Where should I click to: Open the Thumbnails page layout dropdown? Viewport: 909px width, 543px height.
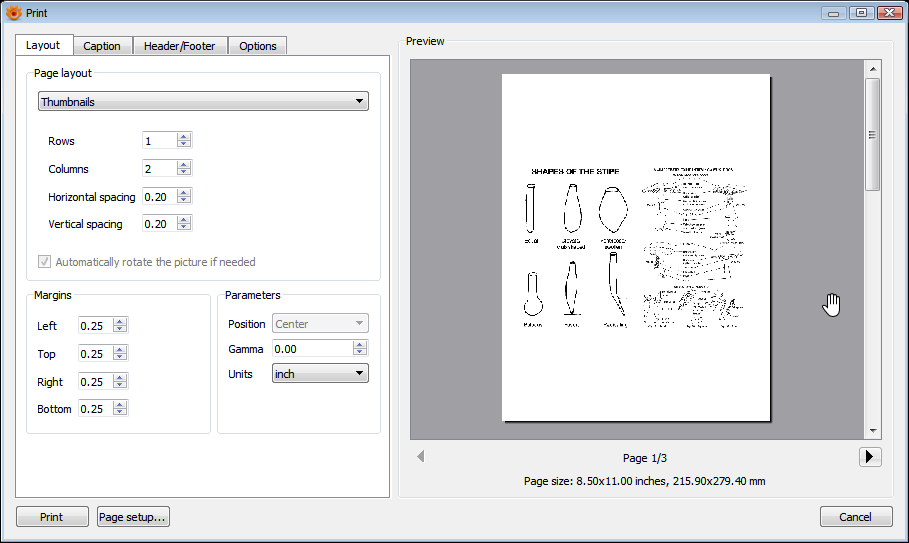click(x=203, y=101)
